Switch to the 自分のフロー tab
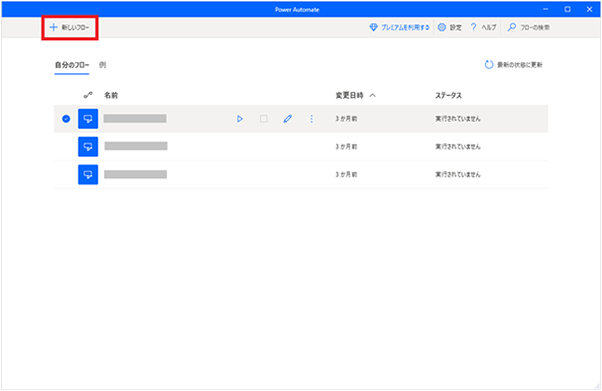The height and width of the screenshot is (391, 602). 72,65
